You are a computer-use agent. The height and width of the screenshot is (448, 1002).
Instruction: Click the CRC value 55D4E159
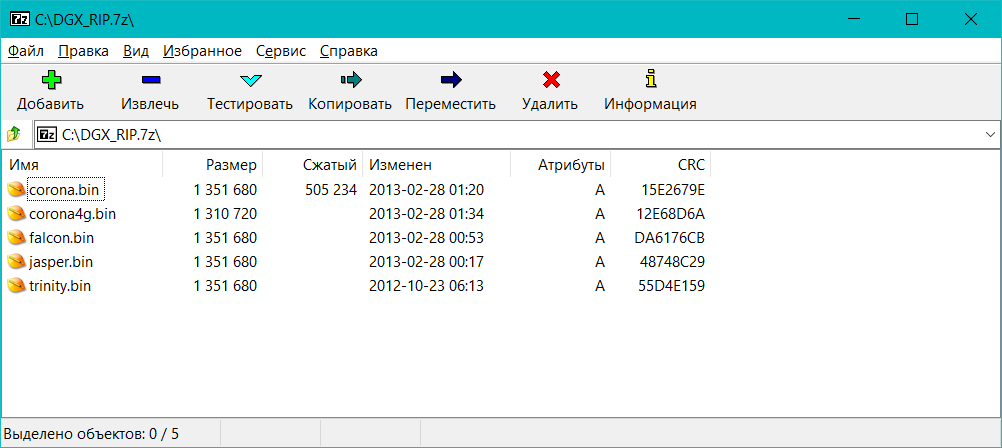pyautogui.click(x=671, y=286)
